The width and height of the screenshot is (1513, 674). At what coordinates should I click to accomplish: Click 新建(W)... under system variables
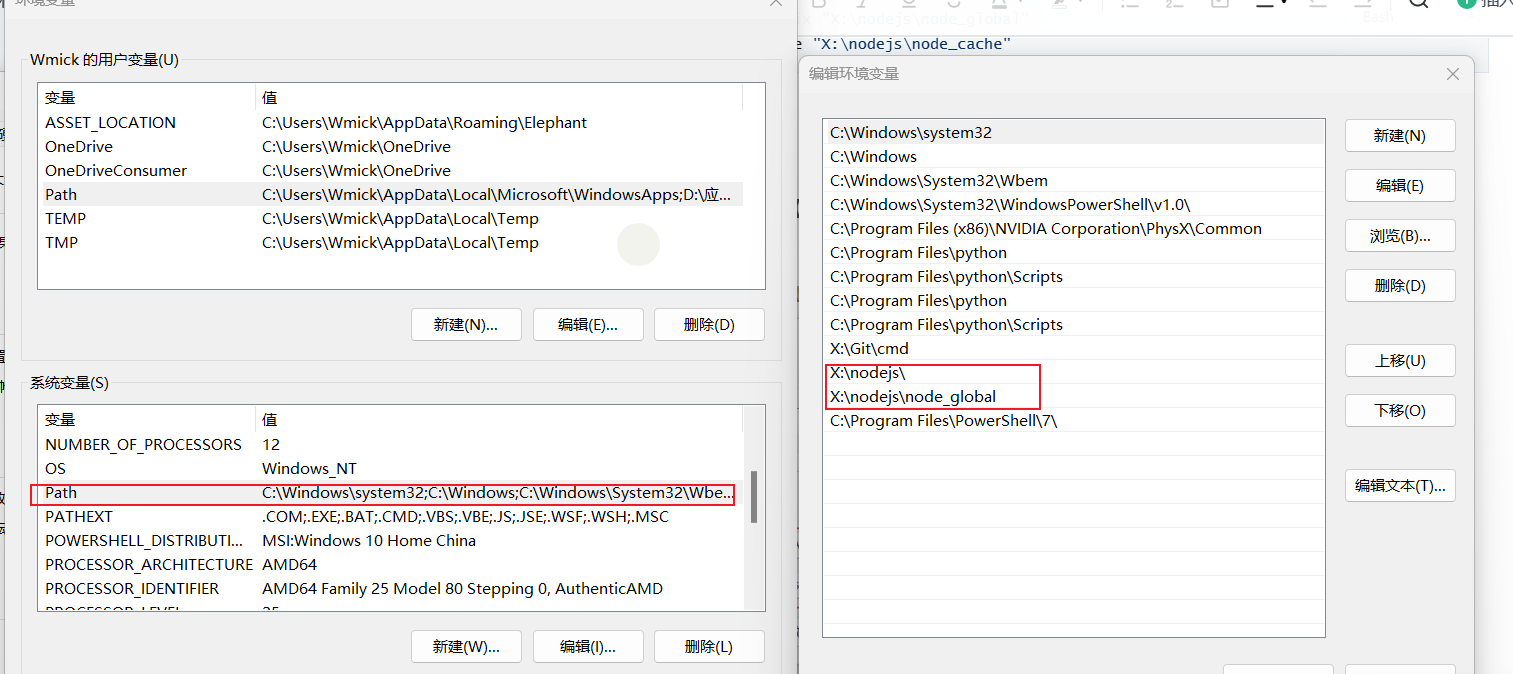tap(466, 647)
